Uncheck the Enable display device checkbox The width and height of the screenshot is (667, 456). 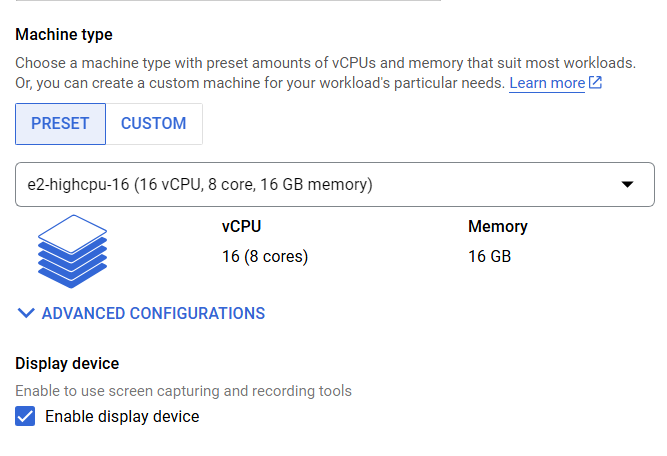(26, 417)
